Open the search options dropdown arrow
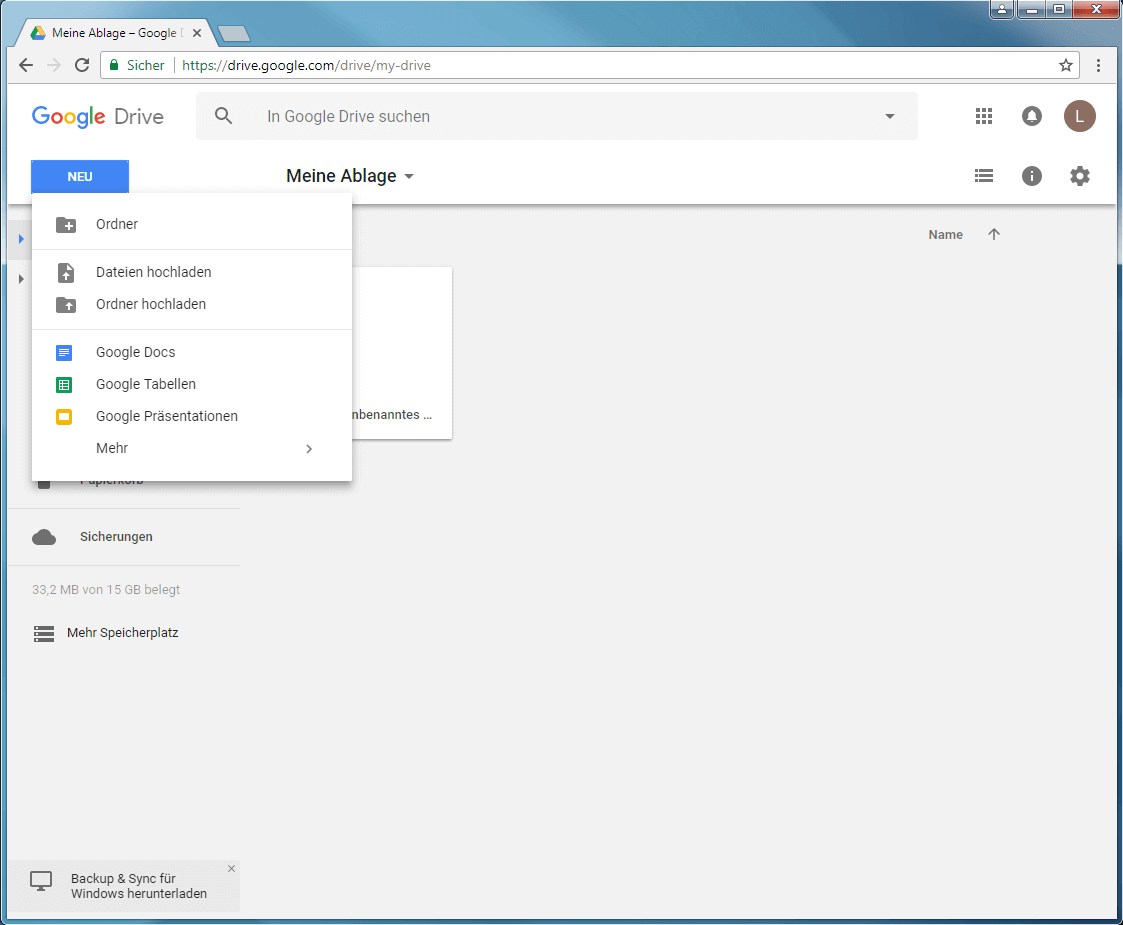Image resolution: width=1123 pixels, height=925 pixels. (890, 116)
